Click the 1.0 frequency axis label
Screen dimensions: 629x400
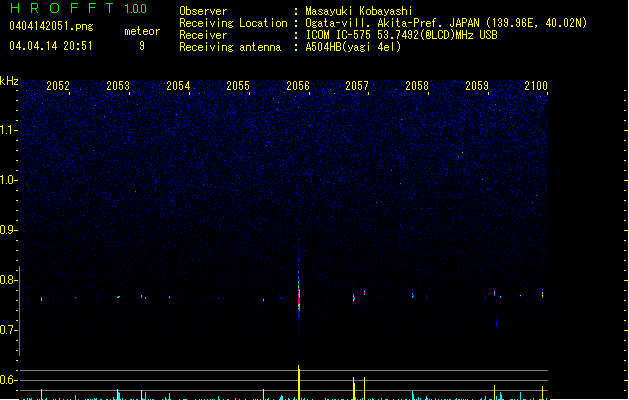[8, 180]
